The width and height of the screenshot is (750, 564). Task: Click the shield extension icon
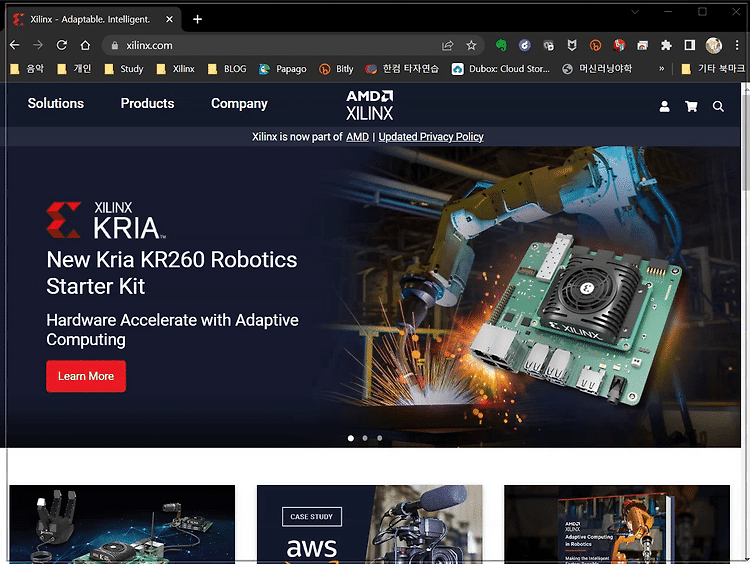[x=572, y=45]
